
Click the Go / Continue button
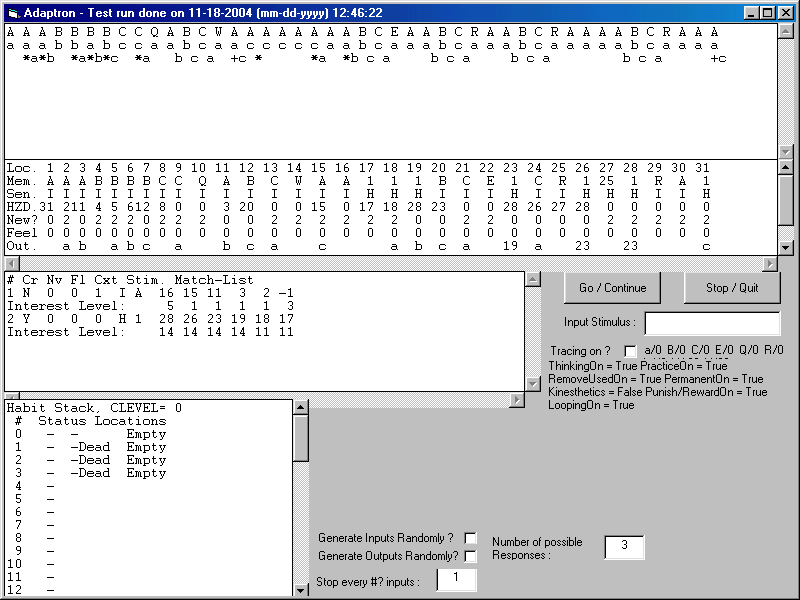click(612, 288)
